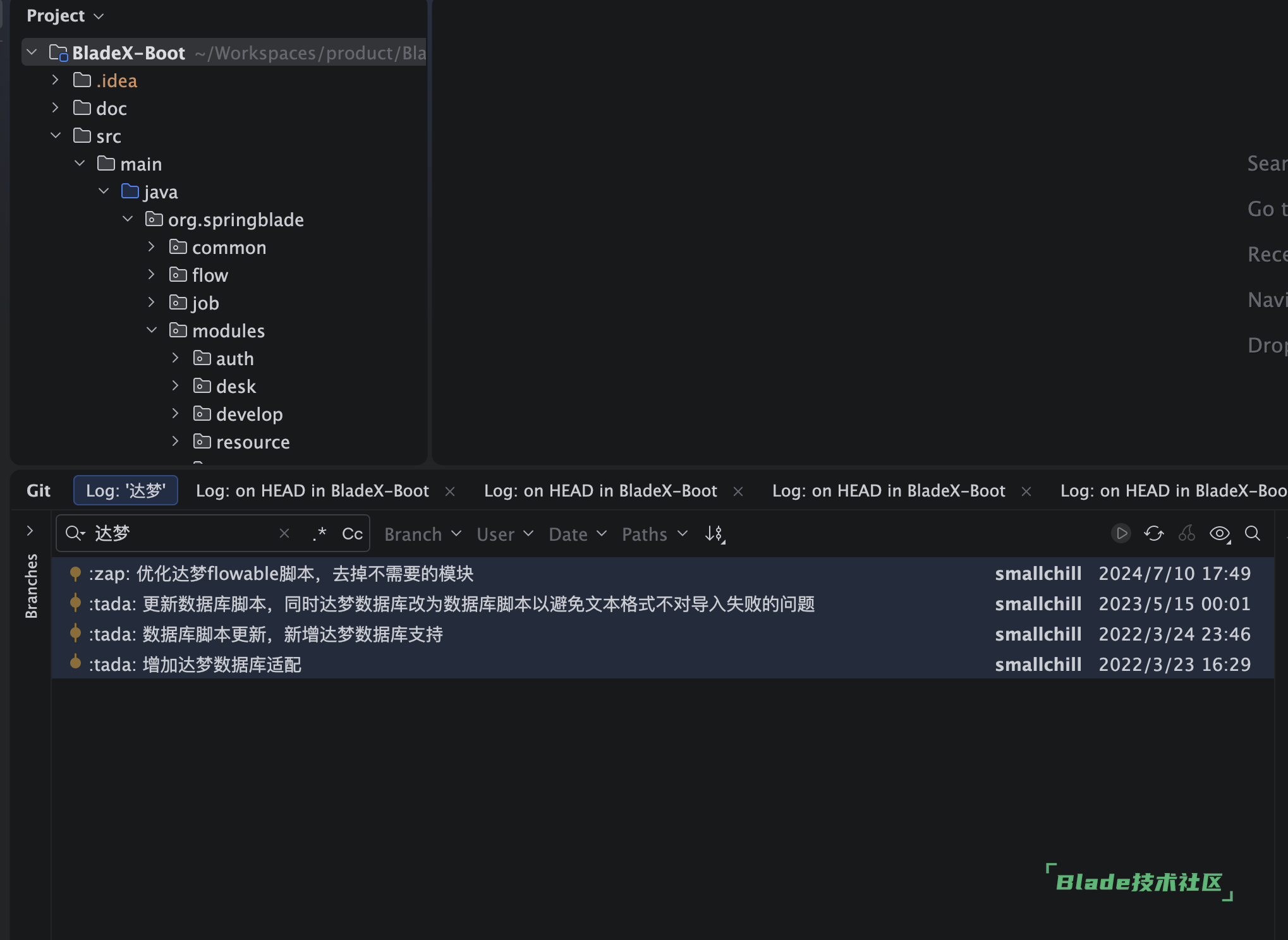Image resolution: width=1288 pixels, height=940 pixels.
Task: Expand the flow package node
Action: tap(152, 275)
